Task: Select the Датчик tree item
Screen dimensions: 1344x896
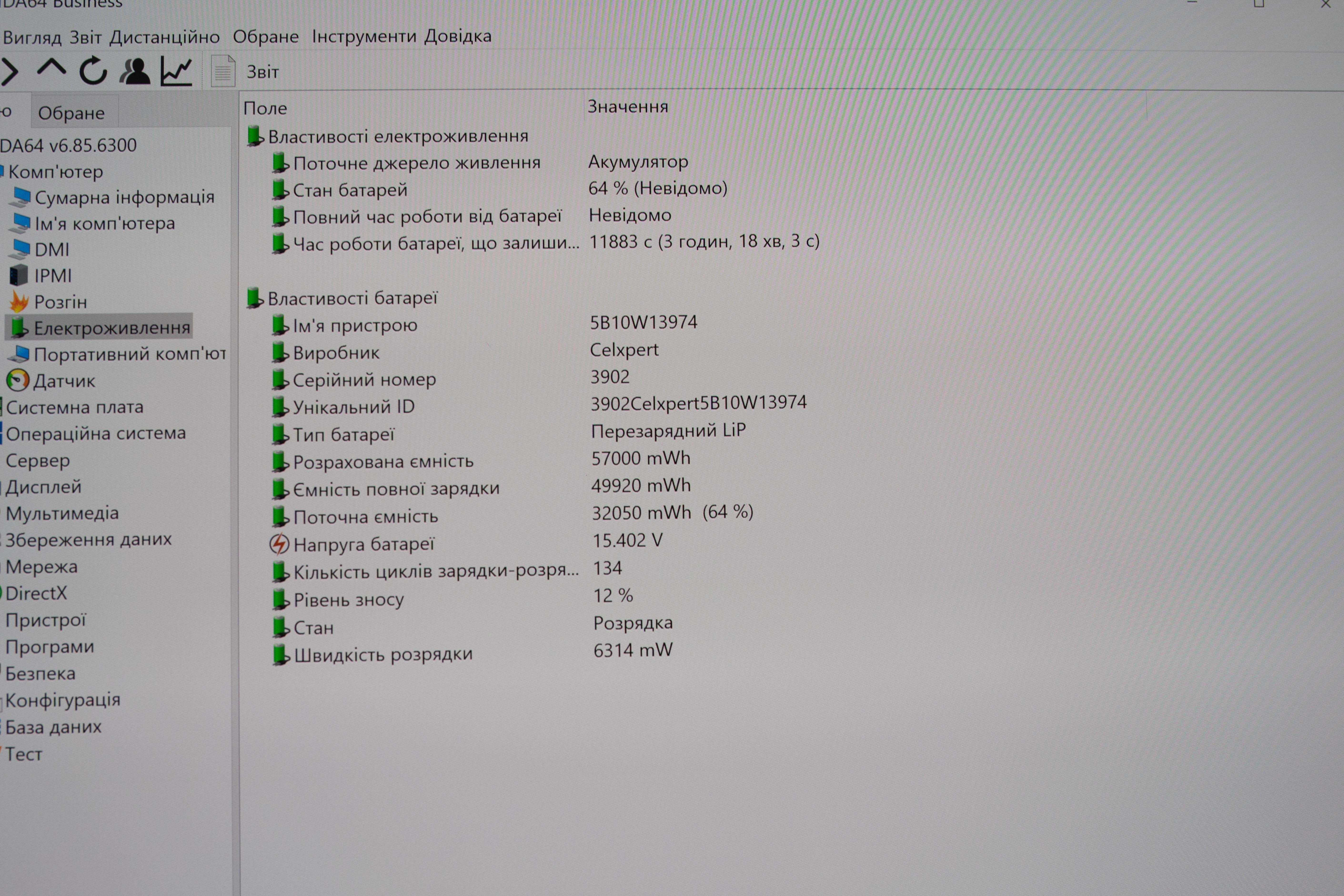Action: (64, 381)
